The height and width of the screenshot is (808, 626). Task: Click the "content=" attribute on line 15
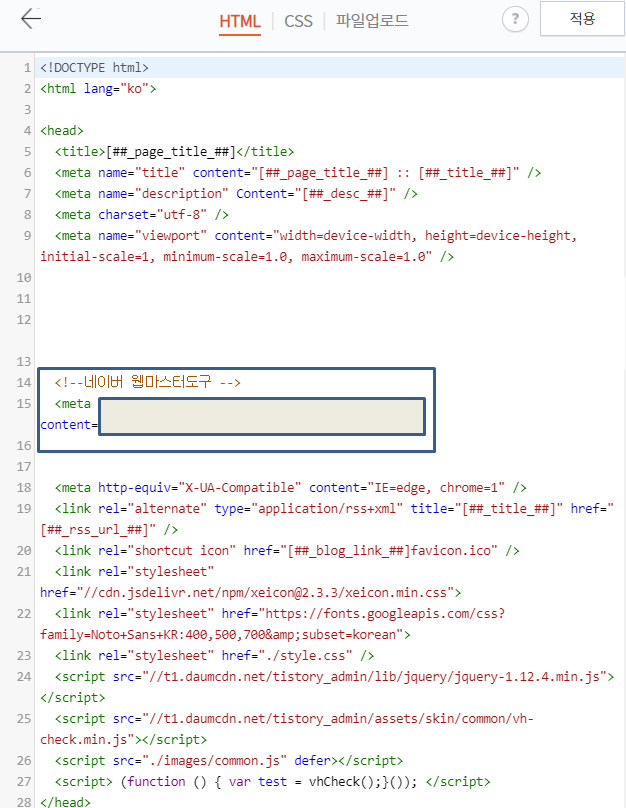click(69, 425)
